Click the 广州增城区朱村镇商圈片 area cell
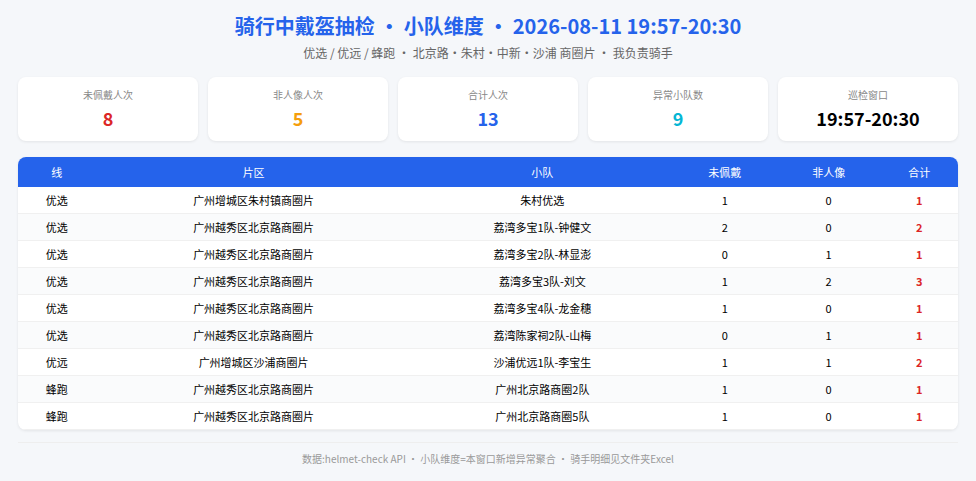This screenshot has width=976, height=481. click(253, 201)
